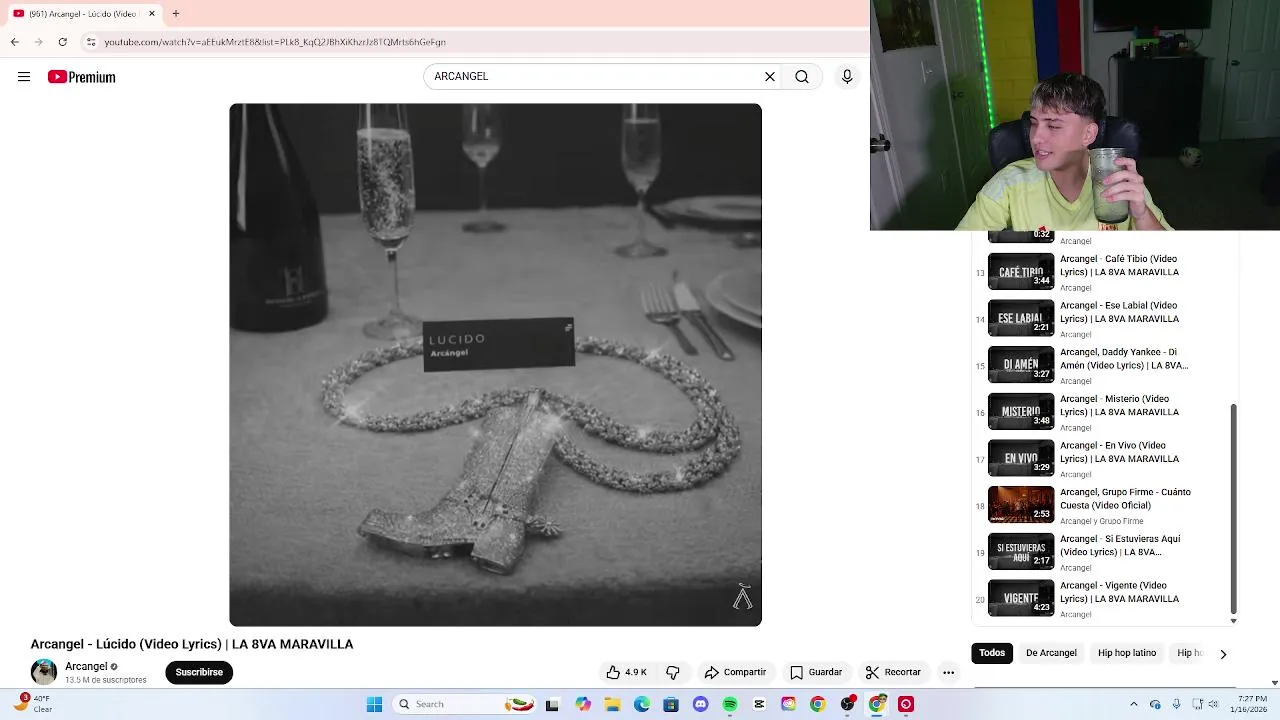Open CapCut from the taskbar
Screen dimensions: 1280x720
pos(759,704)
